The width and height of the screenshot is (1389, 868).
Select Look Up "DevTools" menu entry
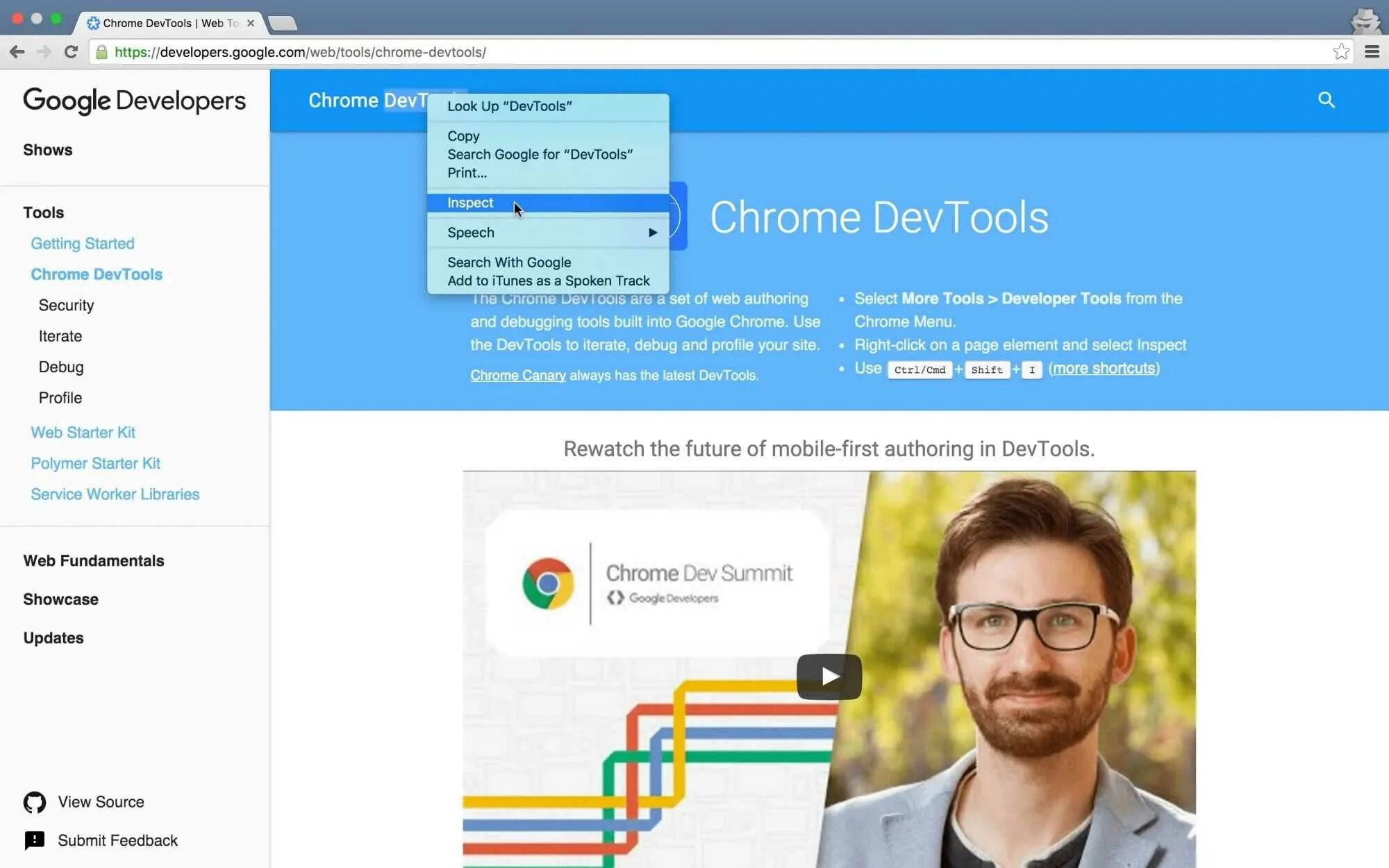pyautogui.click(x=510, y=106)
